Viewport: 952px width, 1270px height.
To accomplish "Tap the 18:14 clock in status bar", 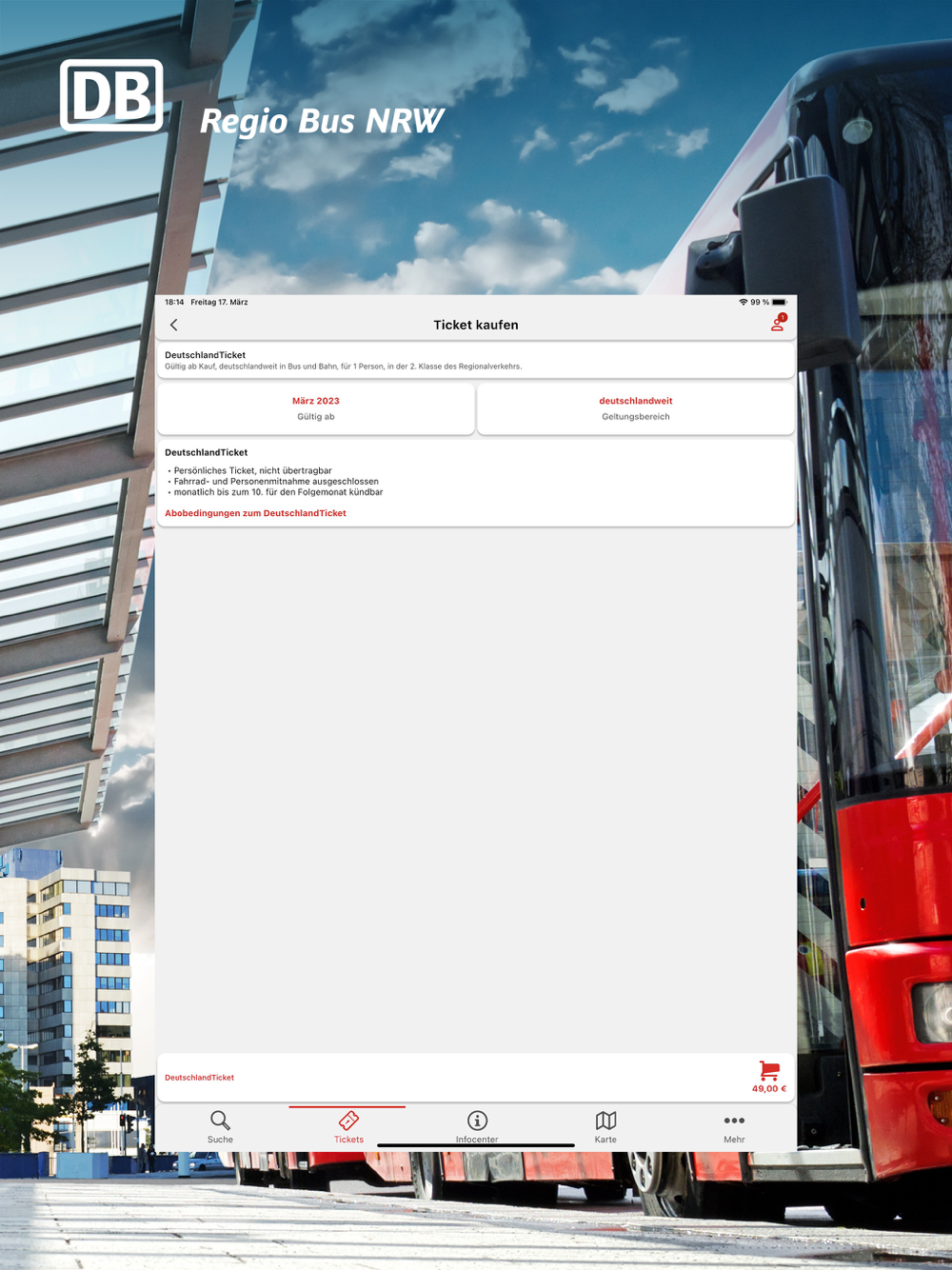I will (174, 302).
